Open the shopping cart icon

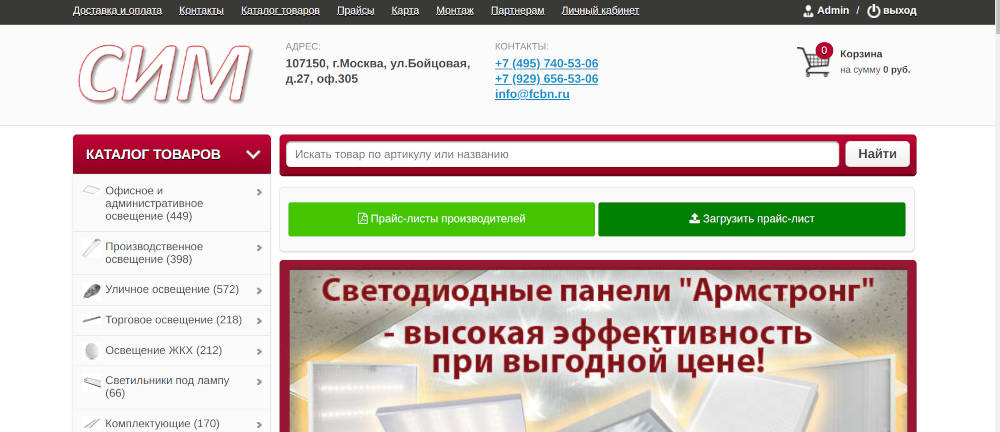point(812,63)
